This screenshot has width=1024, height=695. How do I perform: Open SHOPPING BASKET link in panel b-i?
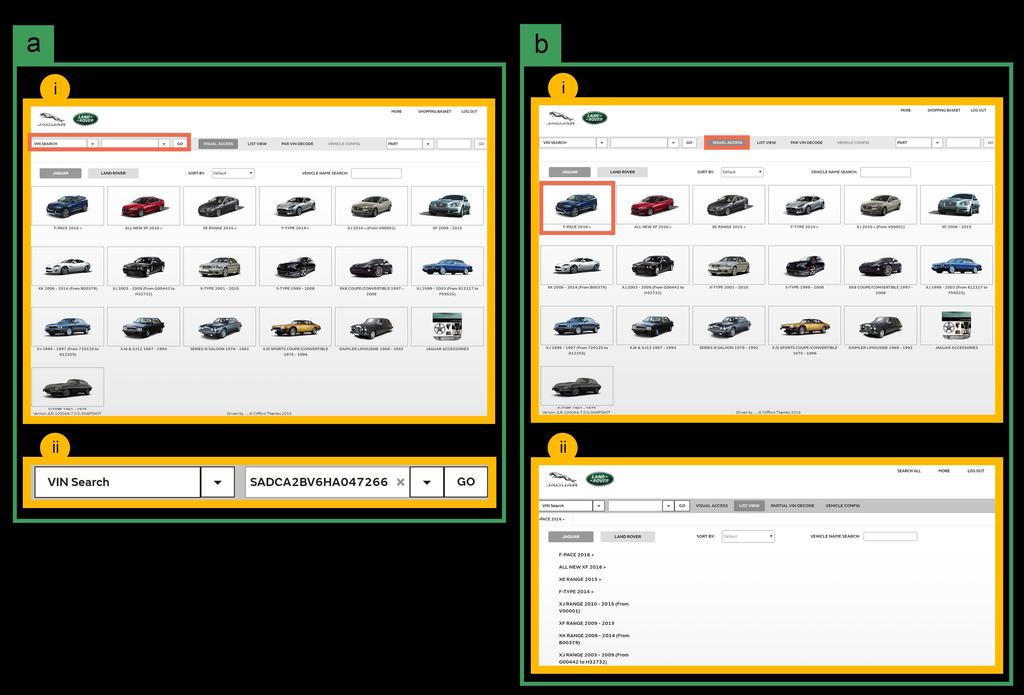pyautogui.click(x=944, y=110)
